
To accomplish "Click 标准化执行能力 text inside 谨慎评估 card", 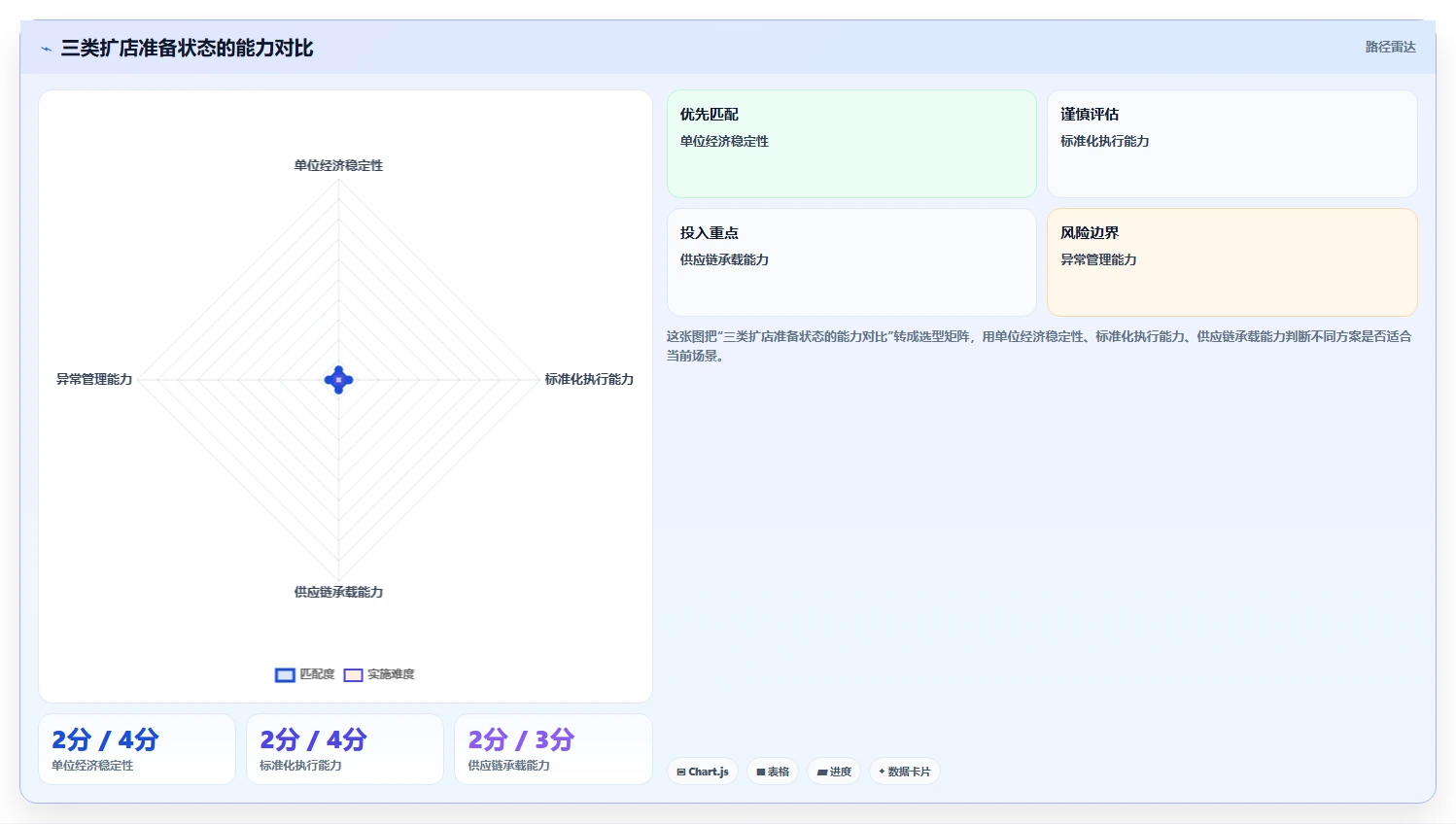I will pyautogui.click(x=1104, y=141).
